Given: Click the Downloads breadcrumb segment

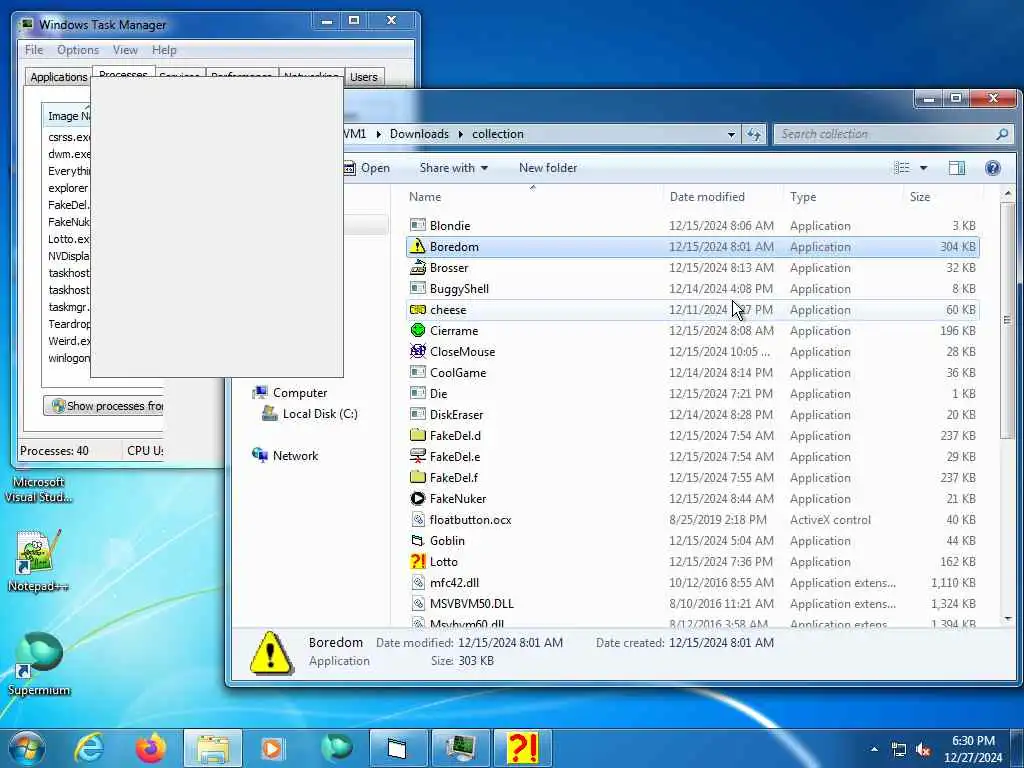Looking at the screenshot, I should click(419, 134).
